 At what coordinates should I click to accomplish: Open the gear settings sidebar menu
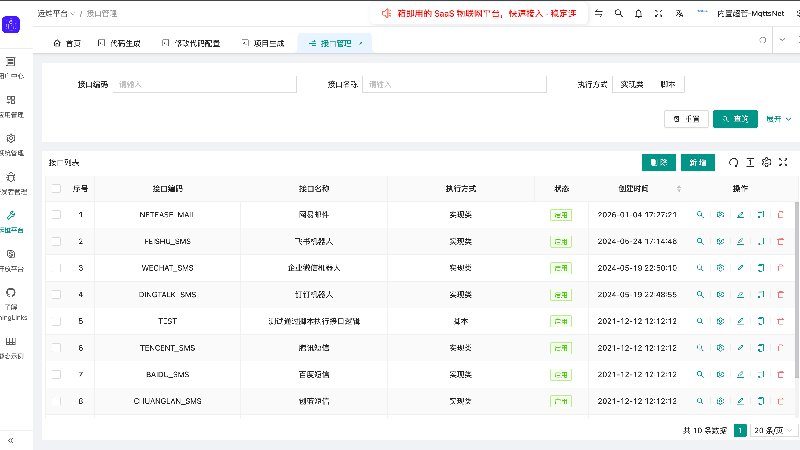11,138
